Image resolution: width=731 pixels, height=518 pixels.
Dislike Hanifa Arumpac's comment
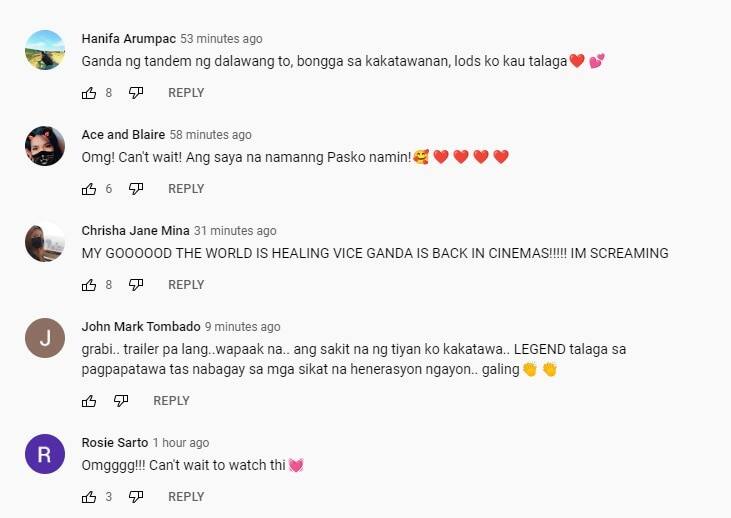click(136, 93)
